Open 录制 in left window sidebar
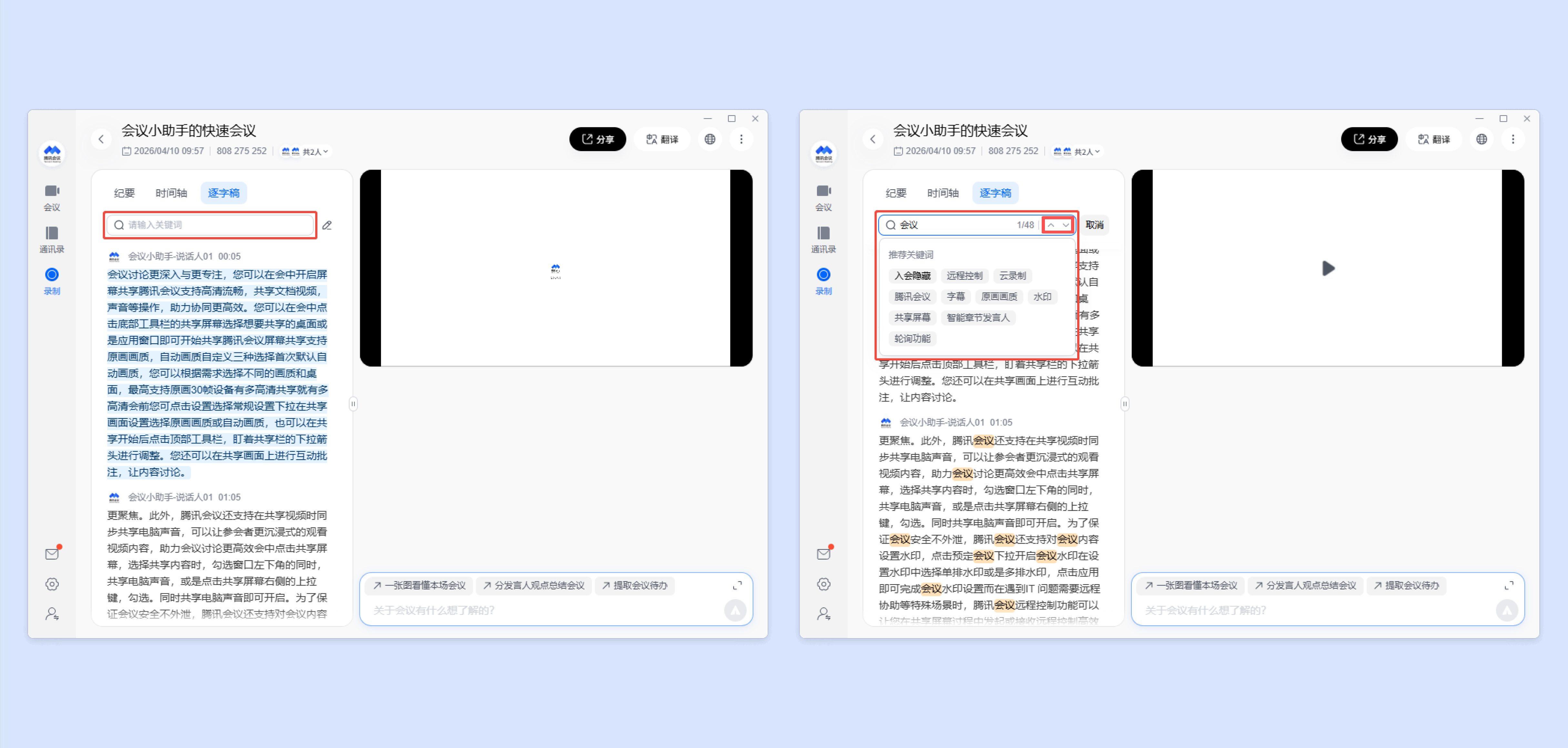Viewport: 1568px width, 748px height. point(52,281)
